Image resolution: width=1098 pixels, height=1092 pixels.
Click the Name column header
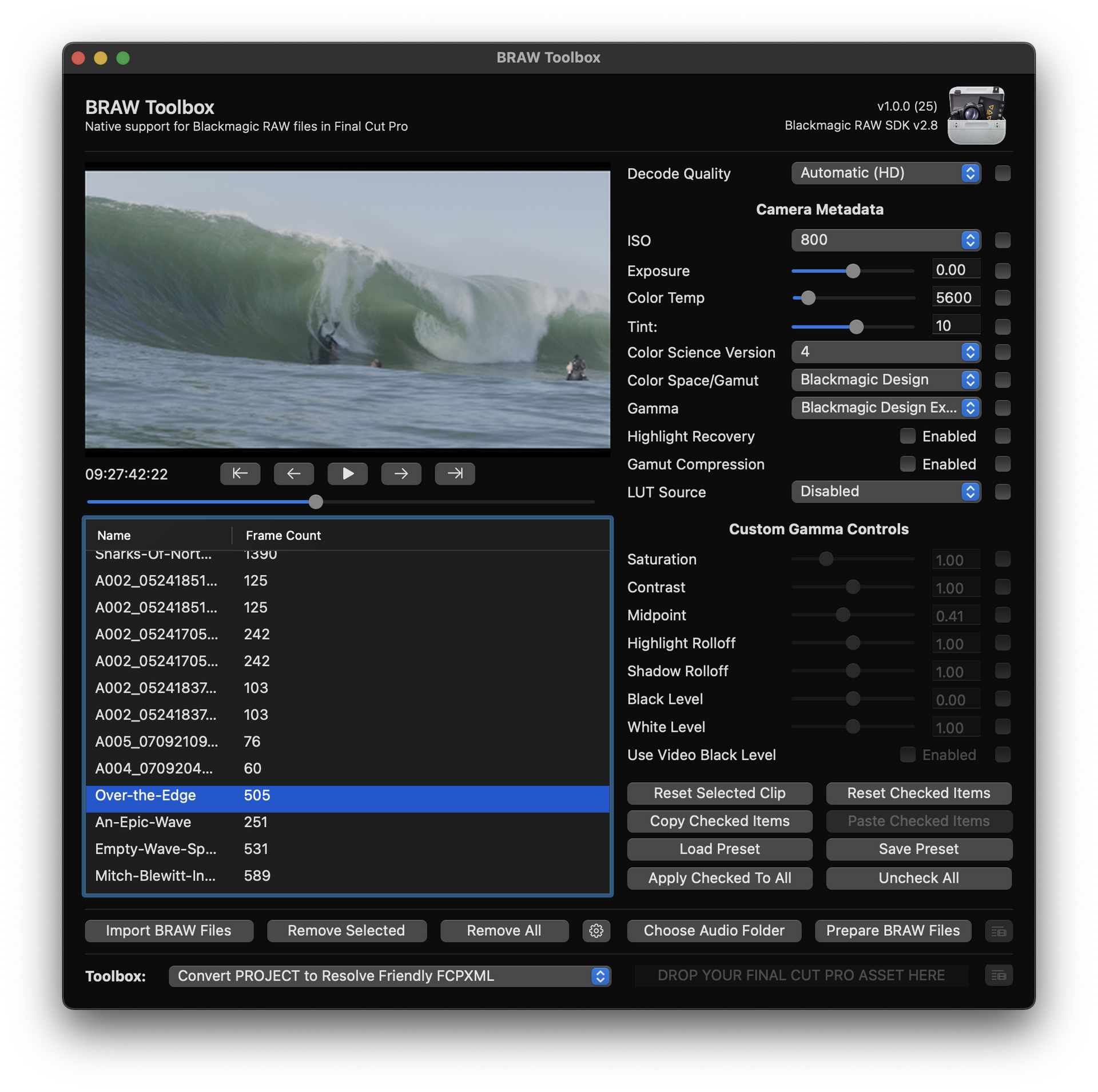[x=158, y=536]
